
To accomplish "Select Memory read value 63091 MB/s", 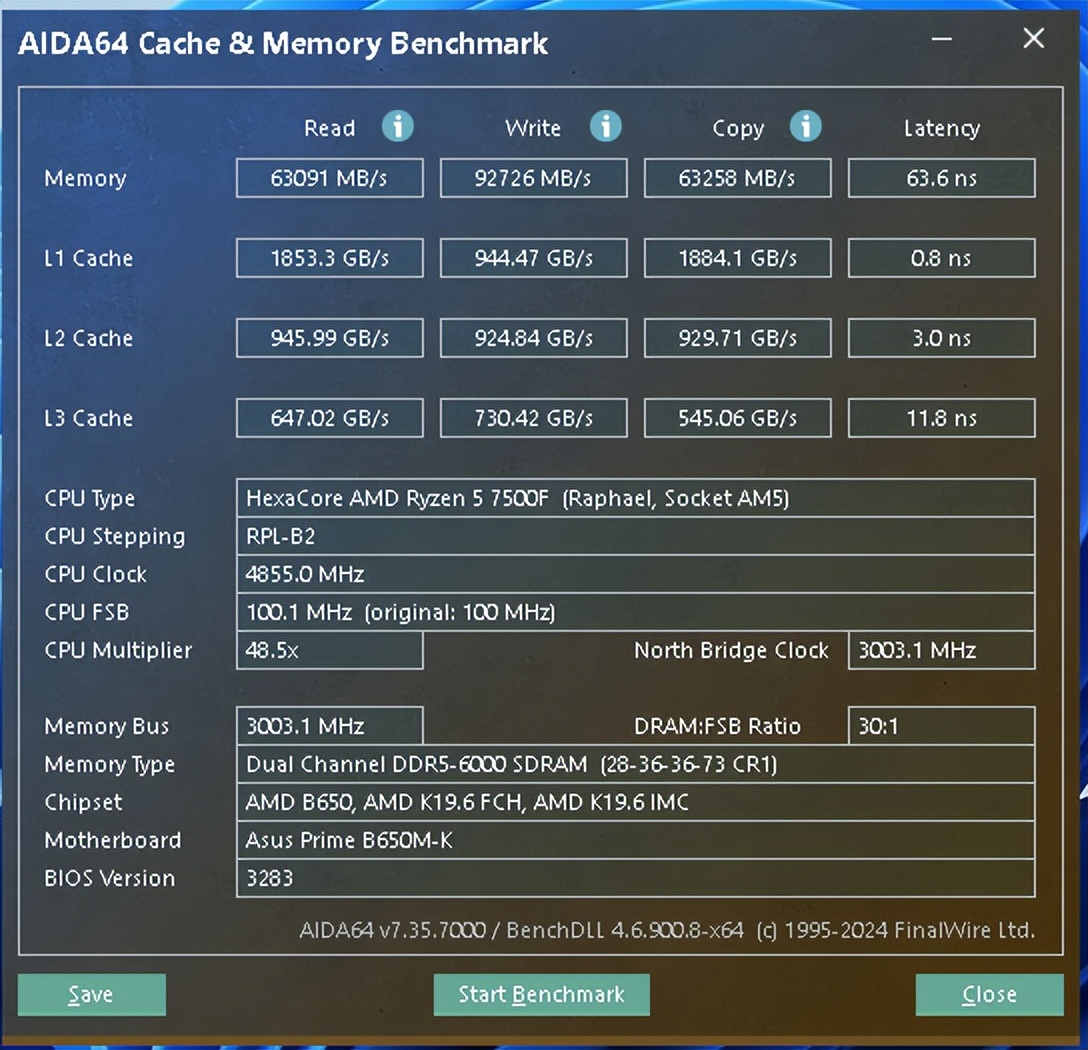I will [330, 178].
